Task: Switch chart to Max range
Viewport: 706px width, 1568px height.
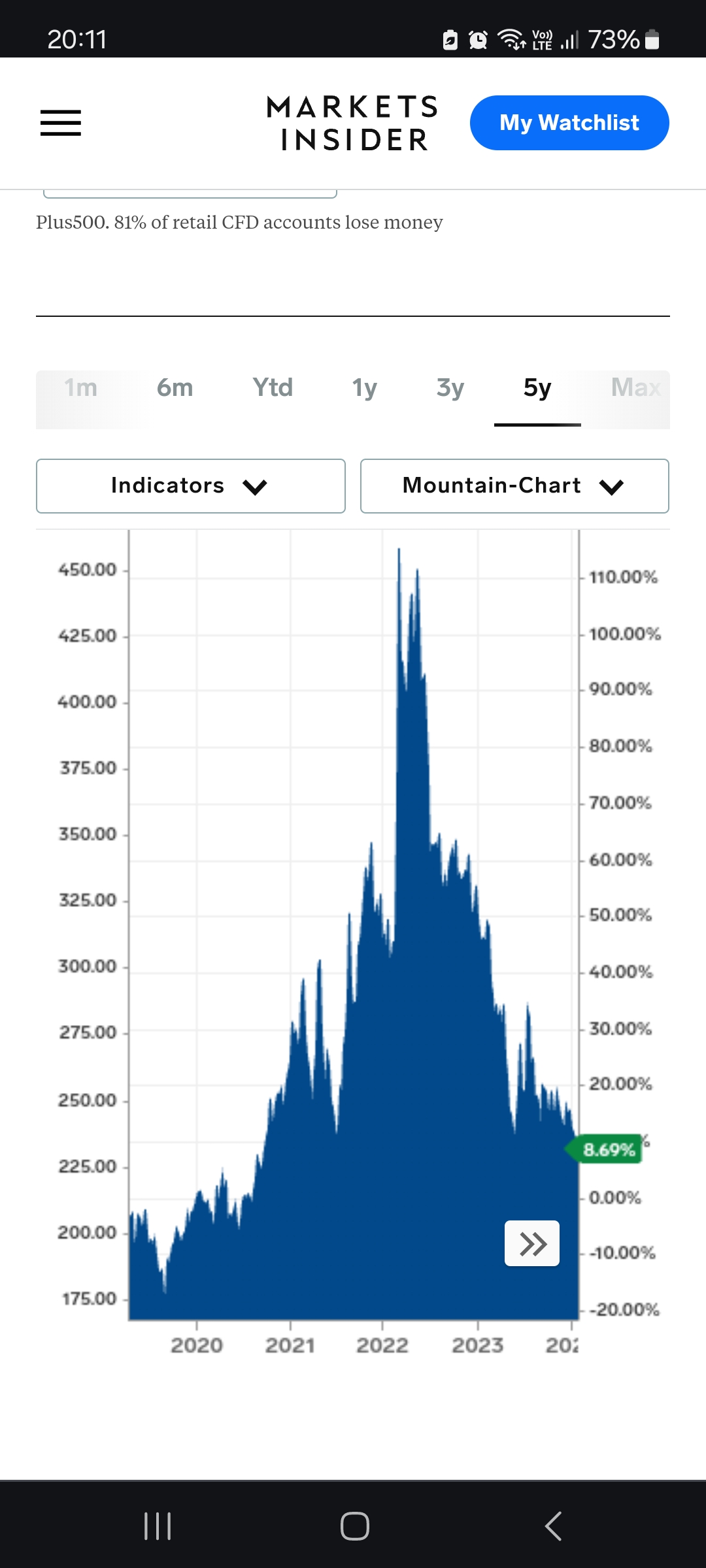Action: click(x=635, y=387)
